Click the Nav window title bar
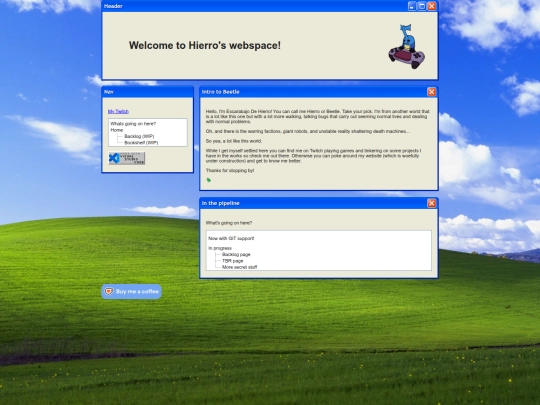Viewport: 540px width, 405px height. (x=147, y=92)
